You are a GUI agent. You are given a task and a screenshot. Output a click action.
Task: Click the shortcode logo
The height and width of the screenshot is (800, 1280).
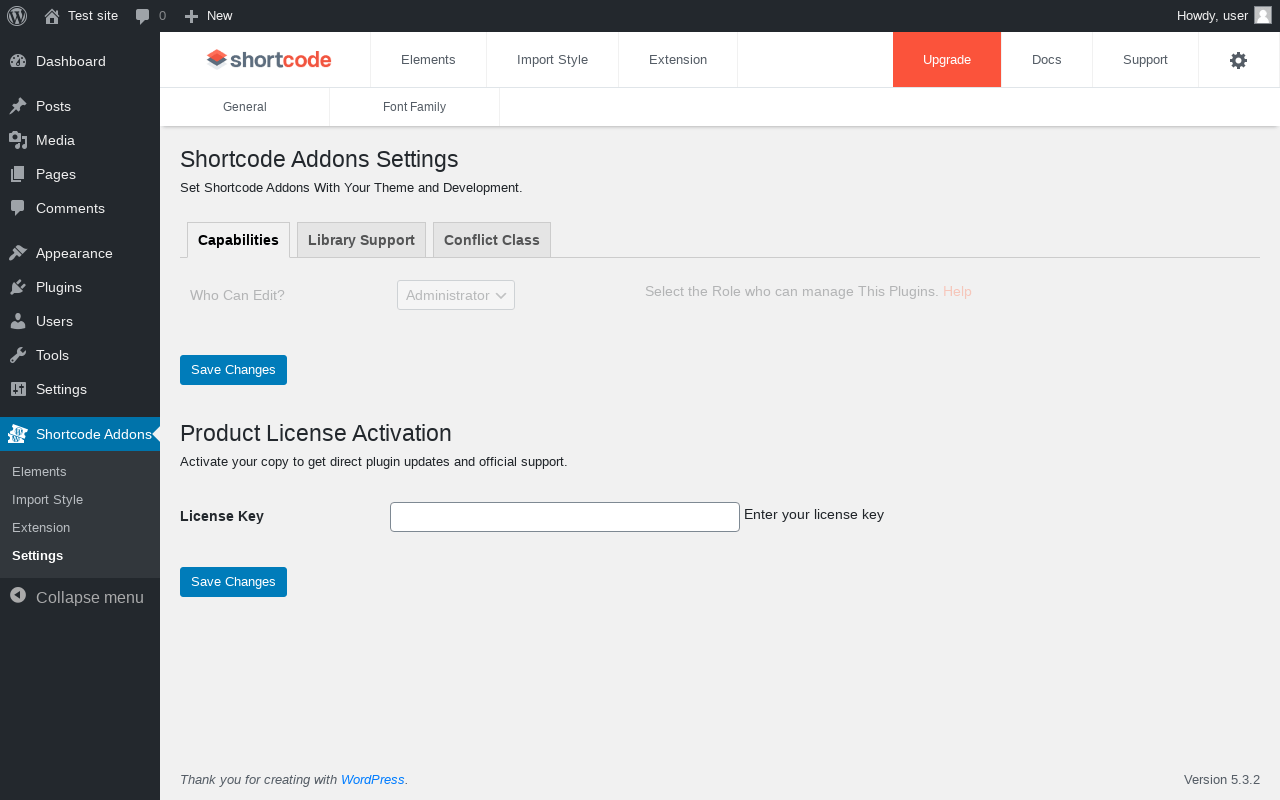point(269,60)
